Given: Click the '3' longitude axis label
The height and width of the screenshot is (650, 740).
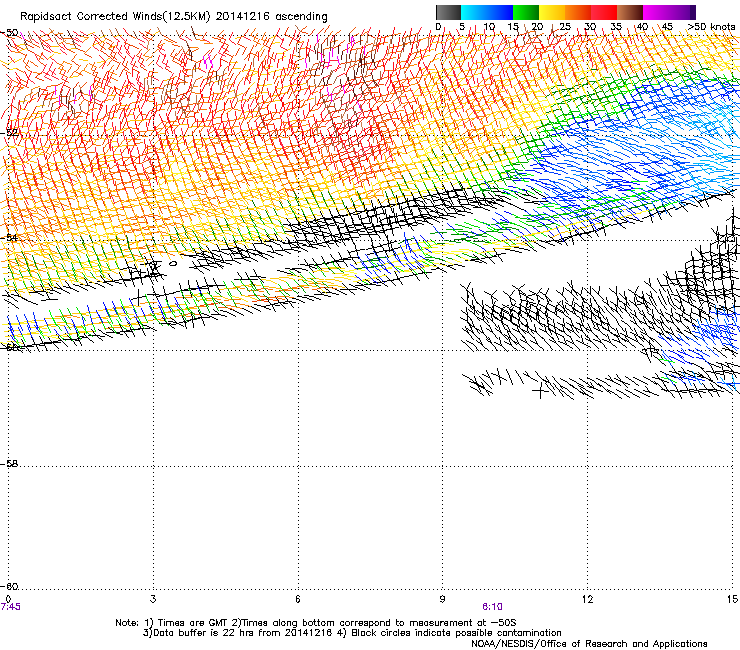Looking at the screenshot, I should point(153,599).
